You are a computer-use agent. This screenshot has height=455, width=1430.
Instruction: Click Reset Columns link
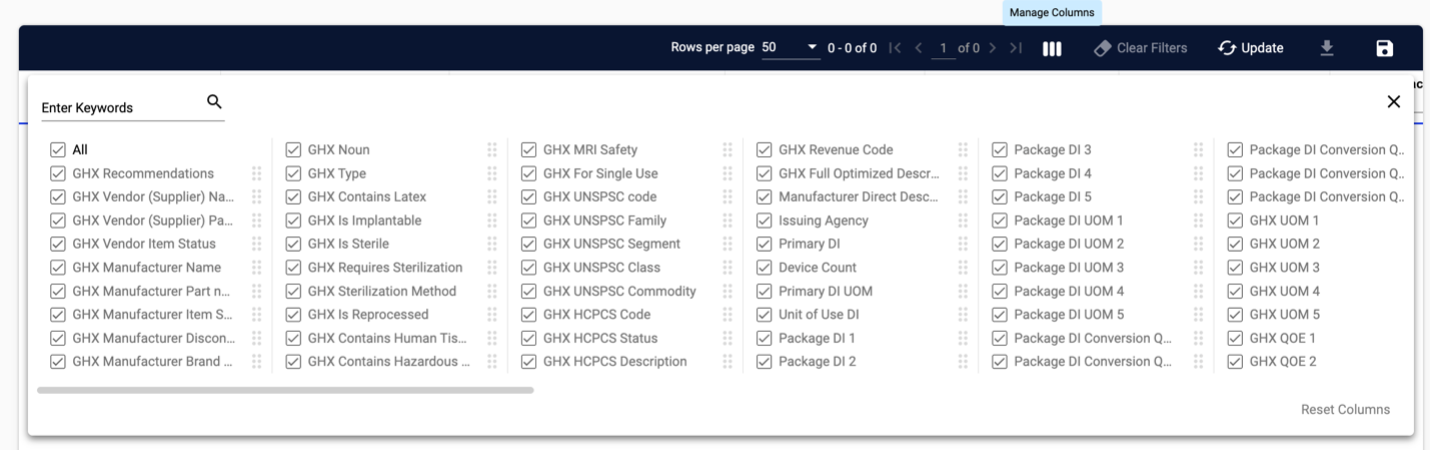coord(1344,409)
